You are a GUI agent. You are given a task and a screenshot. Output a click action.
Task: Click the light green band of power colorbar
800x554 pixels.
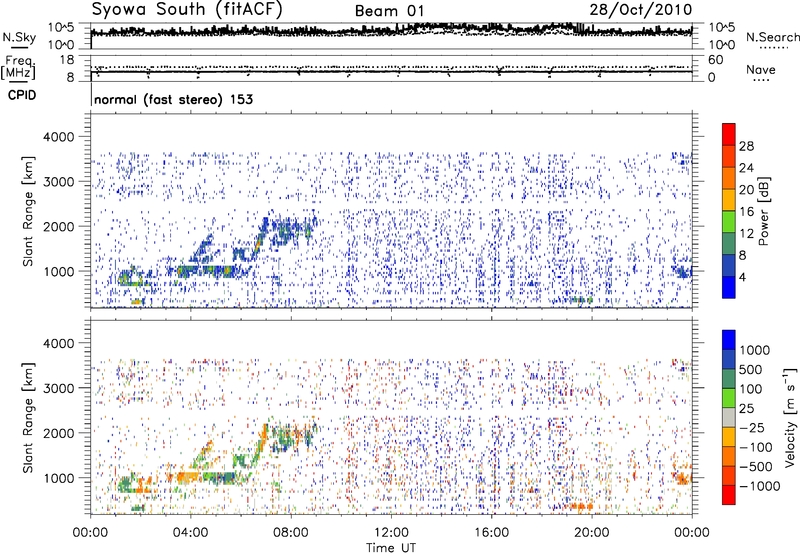click(729, 221)
